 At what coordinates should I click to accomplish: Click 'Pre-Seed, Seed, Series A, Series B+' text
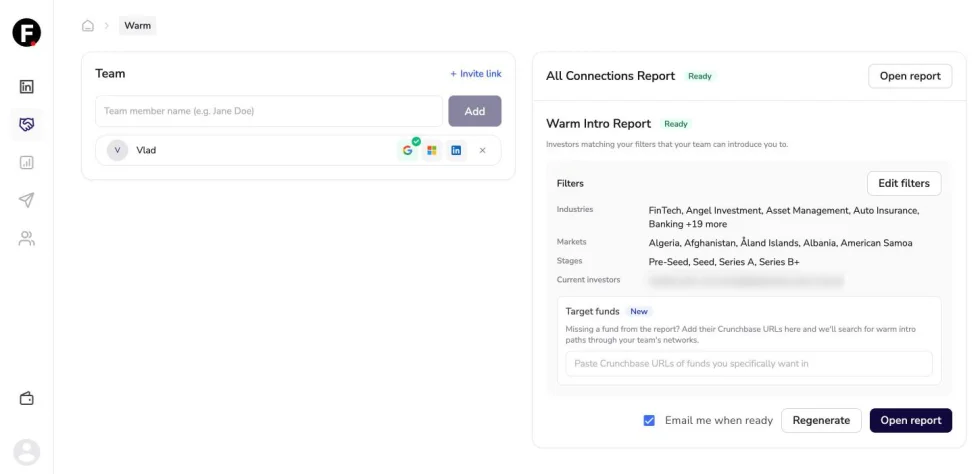click(724, 262)
